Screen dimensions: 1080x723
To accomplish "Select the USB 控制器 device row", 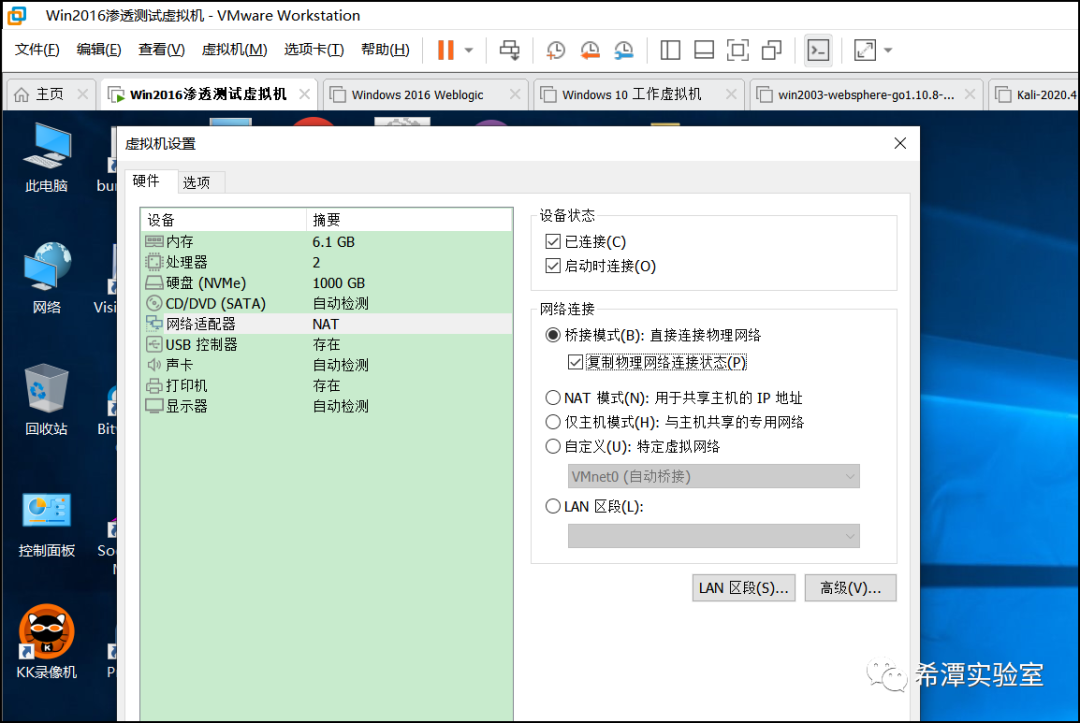I will [x=326, y=344].
